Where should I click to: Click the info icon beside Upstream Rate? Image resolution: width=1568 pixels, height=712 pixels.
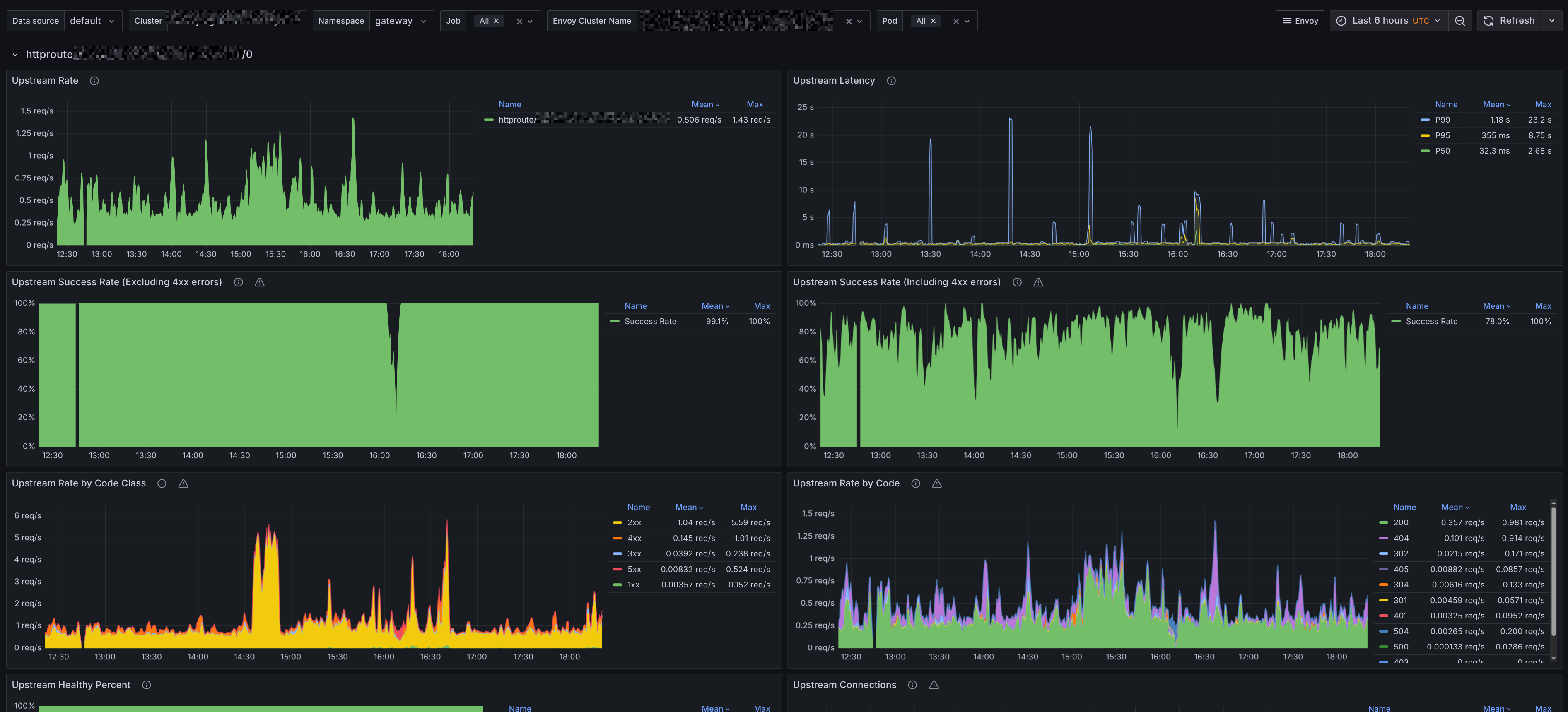coord(94,81)
